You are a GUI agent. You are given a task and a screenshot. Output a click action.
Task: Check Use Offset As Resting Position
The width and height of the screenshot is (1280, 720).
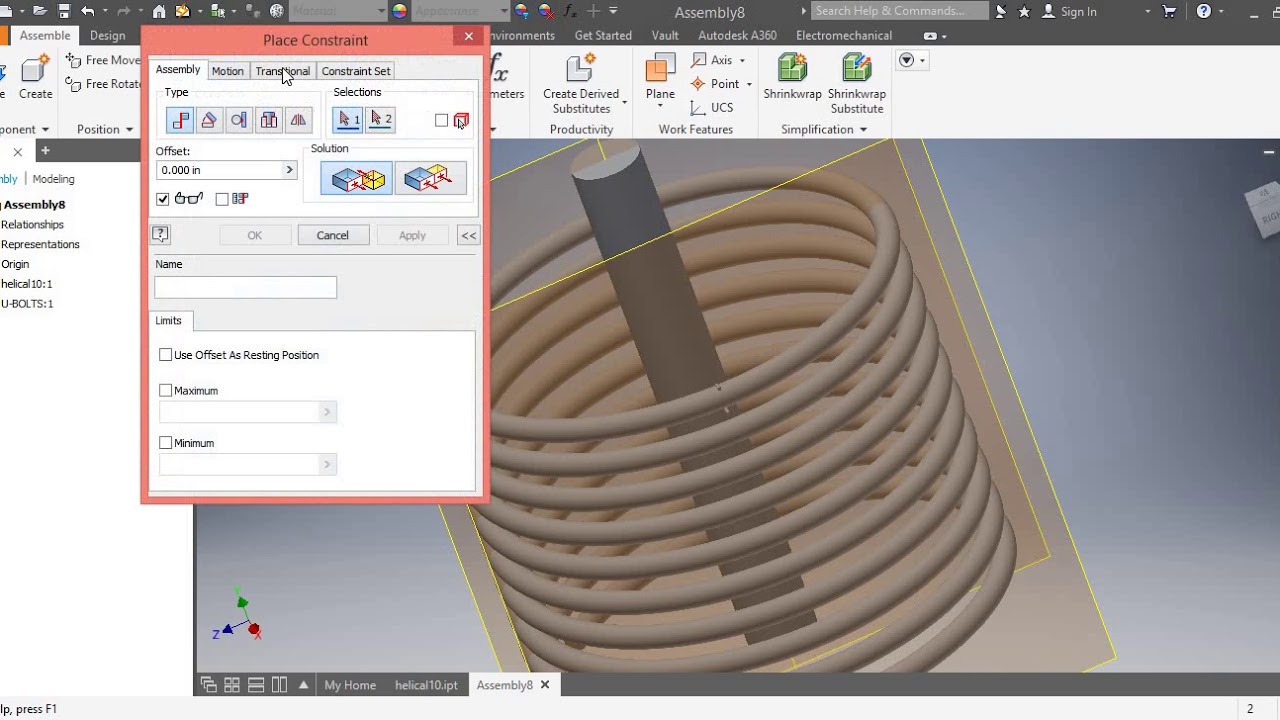coord(166,355)
